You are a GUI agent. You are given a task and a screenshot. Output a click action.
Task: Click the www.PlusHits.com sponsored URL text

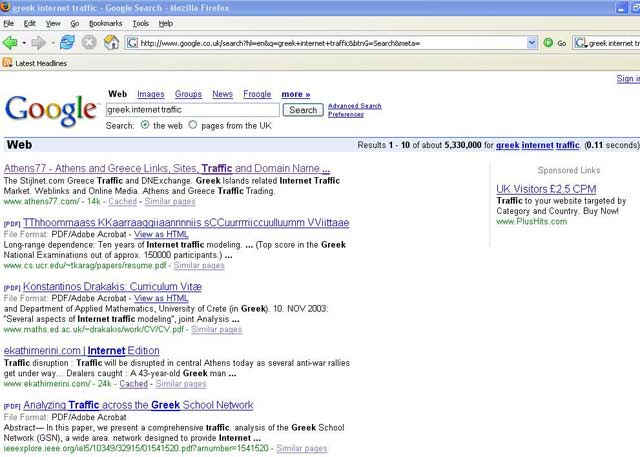click(x=531, y=222)
